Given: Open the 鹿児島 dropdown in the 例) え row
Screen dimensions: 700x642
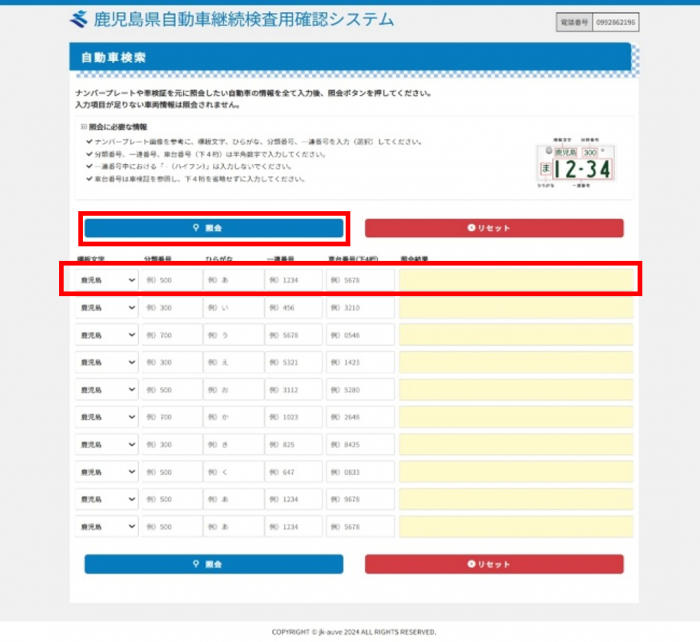Looking at the screenshot, I should tap(106, 363).
